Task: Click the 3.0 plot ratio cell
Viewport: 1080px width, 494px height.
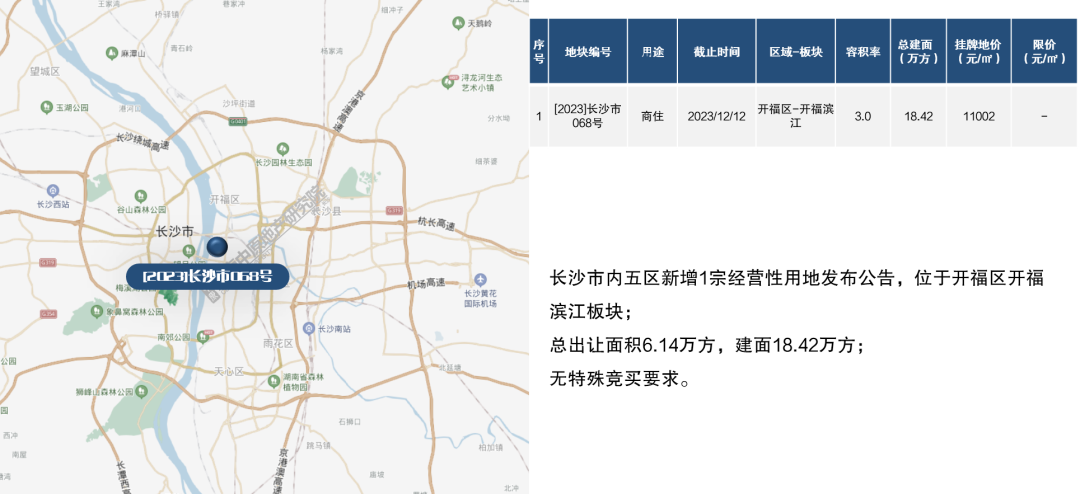Action: 863,116
